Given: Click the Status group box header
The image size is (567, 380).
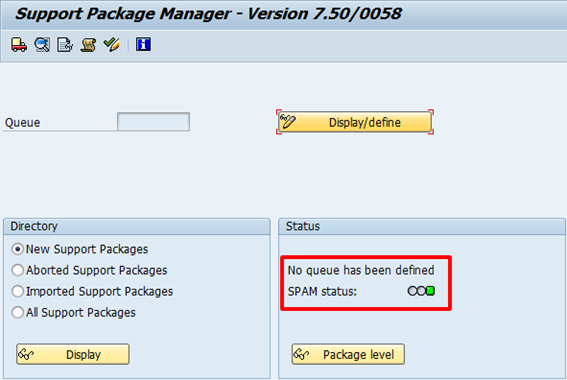Looking at the screenshot, I should [422, 226].
